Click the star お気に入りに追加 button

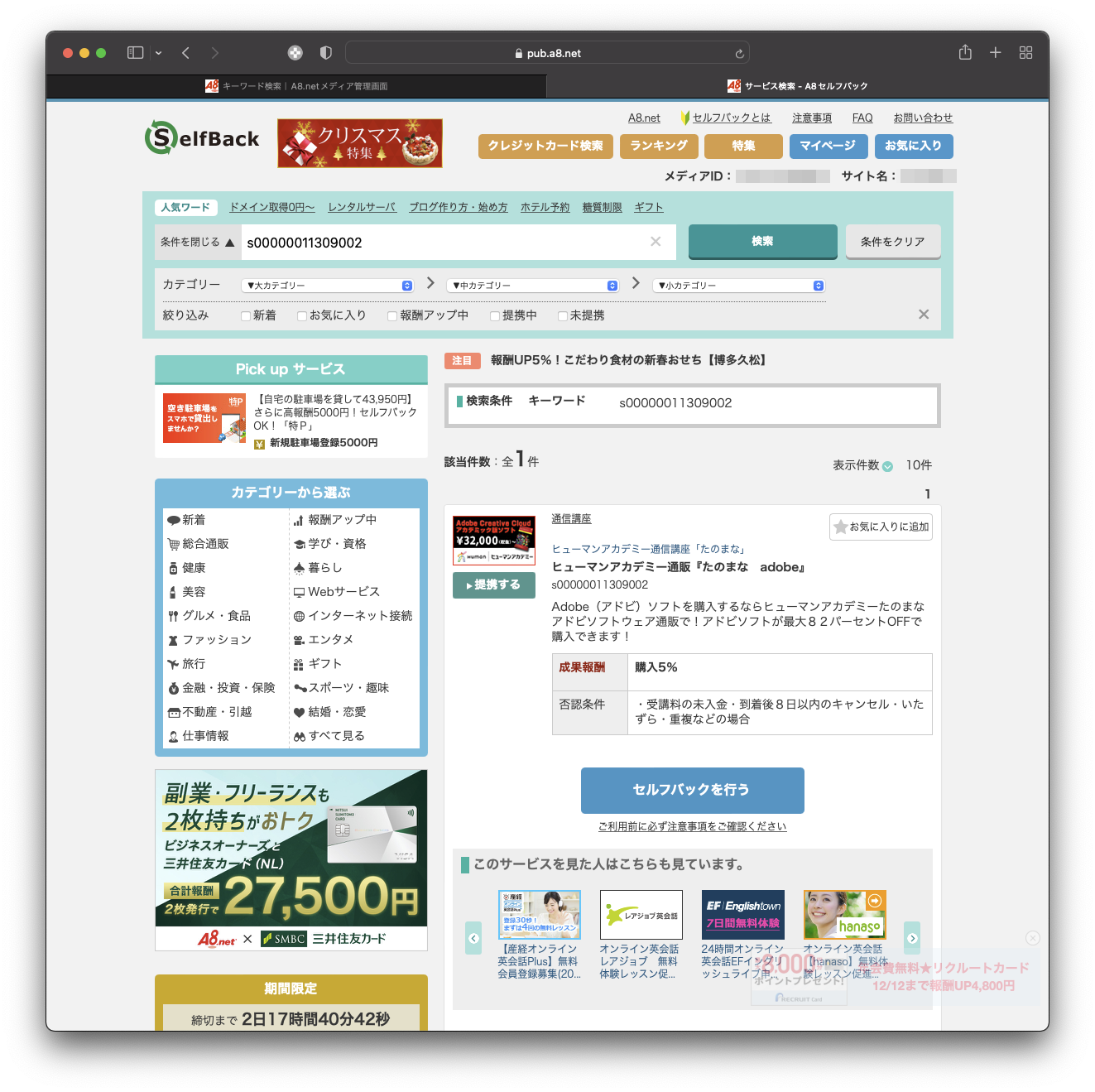(x=881, y=527)
